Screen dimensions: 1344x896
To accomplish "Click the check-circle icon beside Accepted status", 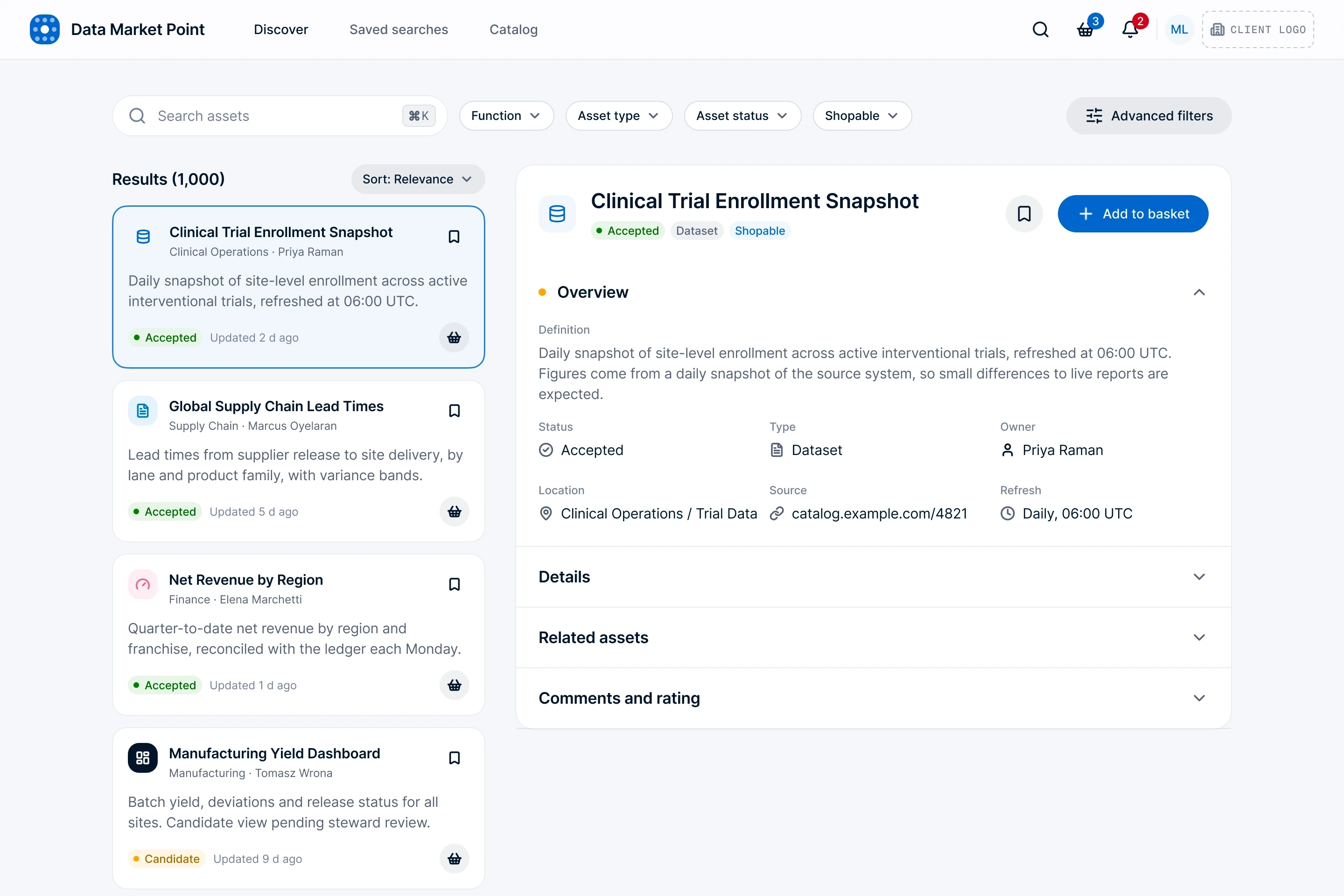I will (546, 450).
